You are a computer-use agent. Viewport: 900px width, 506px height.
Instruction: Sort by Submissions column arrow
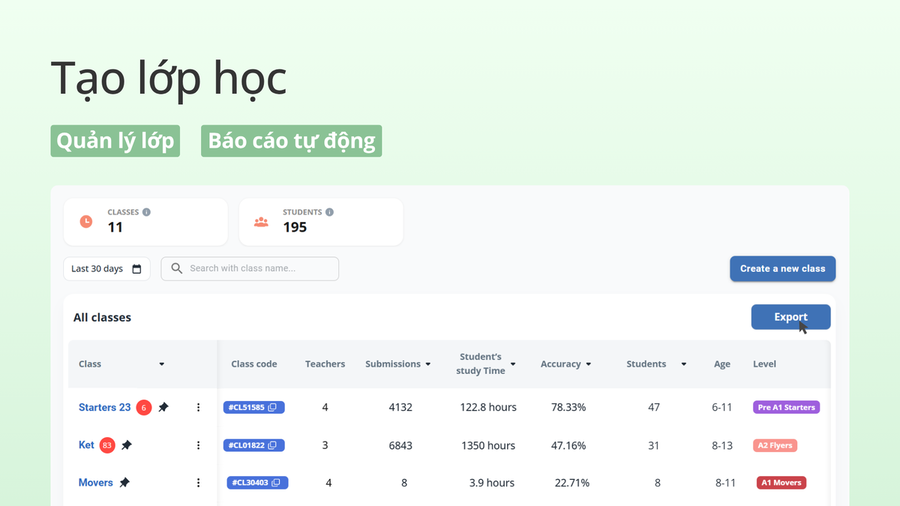[x=428, y=364]
